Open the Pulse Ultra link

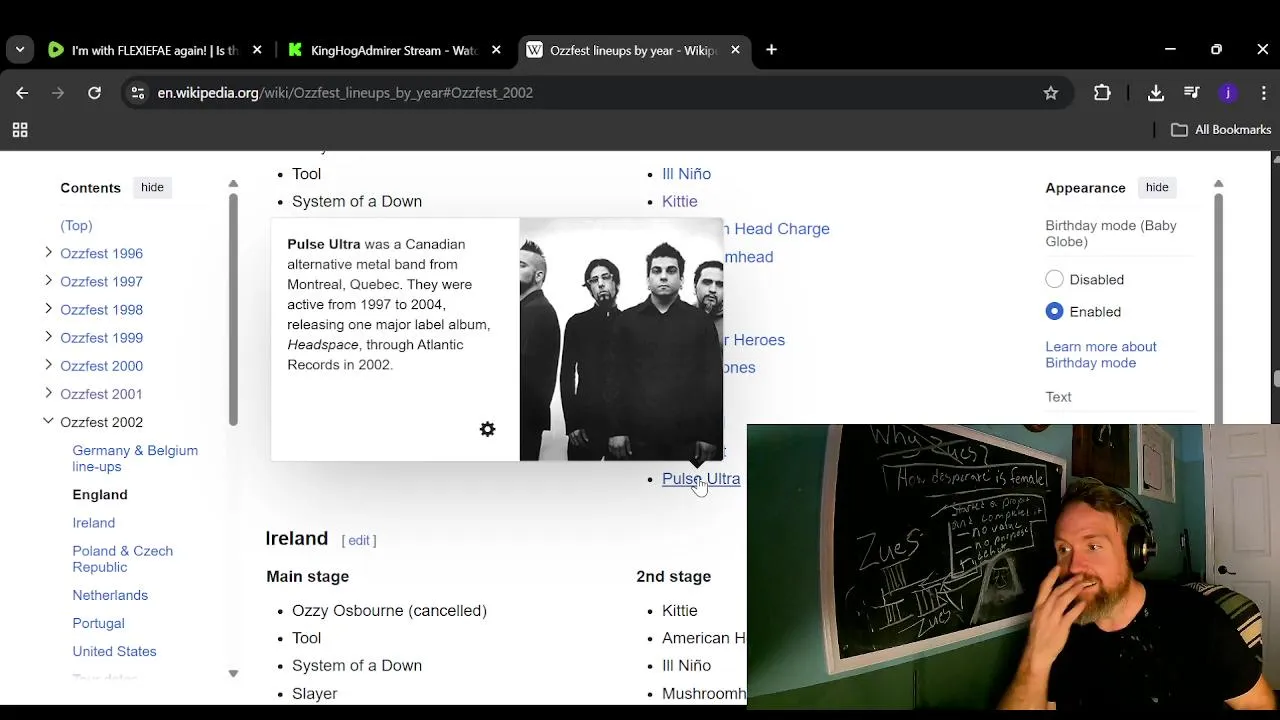pyautogui.click(x=701, y=478)
